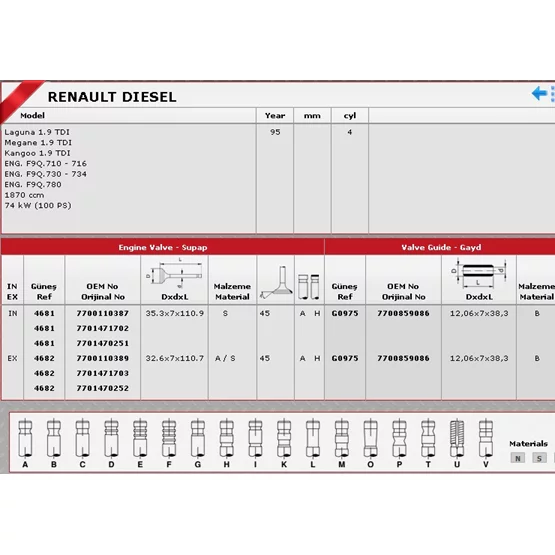Click OEM number 7700110387
Image resolution: width=555 pixels, height=555 pixels.
(103, 313)
